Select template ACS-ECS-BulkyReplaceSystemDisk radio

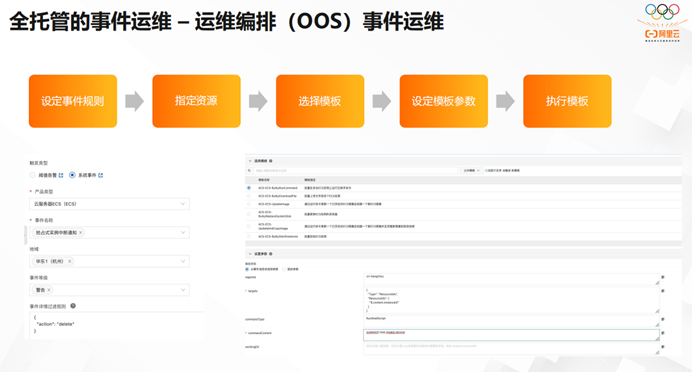[x=249, y=214]
